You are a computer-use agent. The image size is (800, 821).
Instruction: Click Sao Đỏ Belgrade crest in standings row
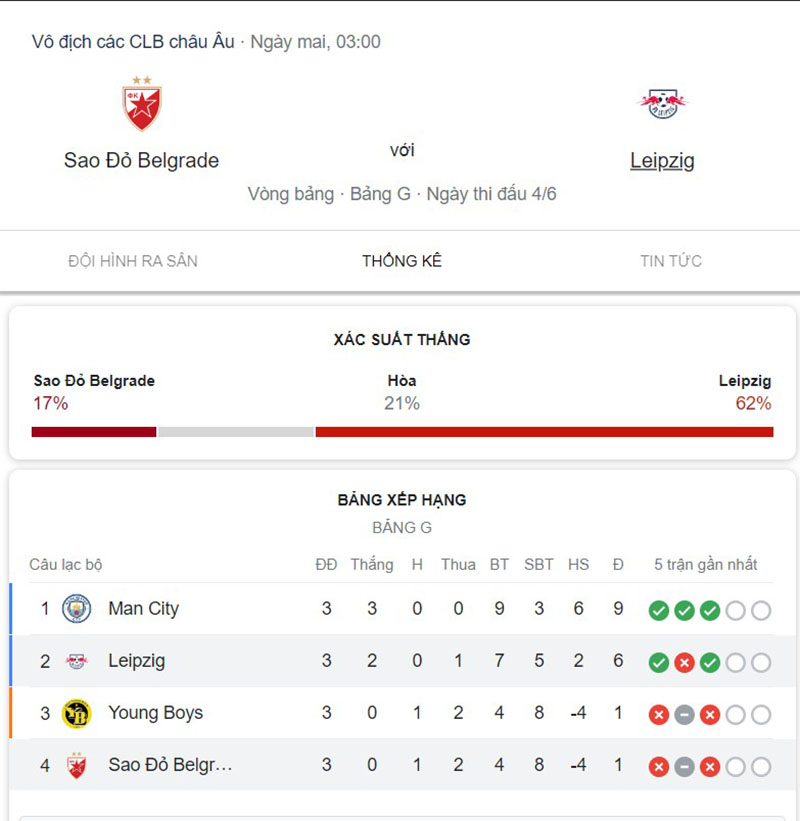click(x=77, y=765)
